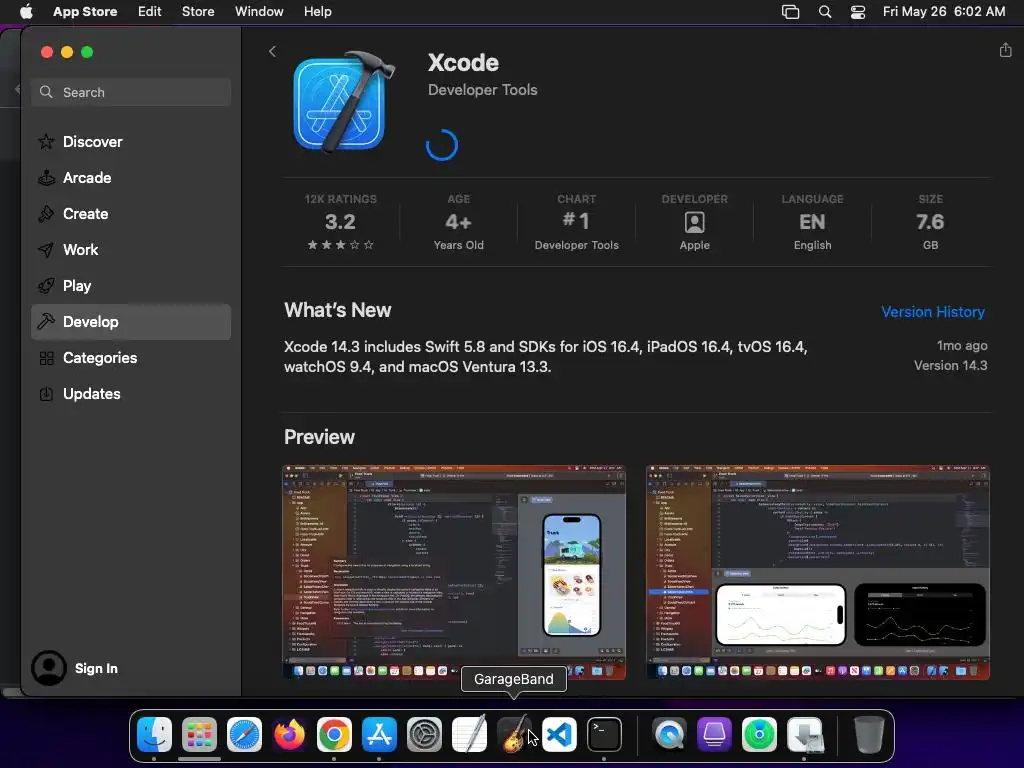Go back with the chevron arrow
The width and height of the screenshot is (1024, 768).
point(272,52)
